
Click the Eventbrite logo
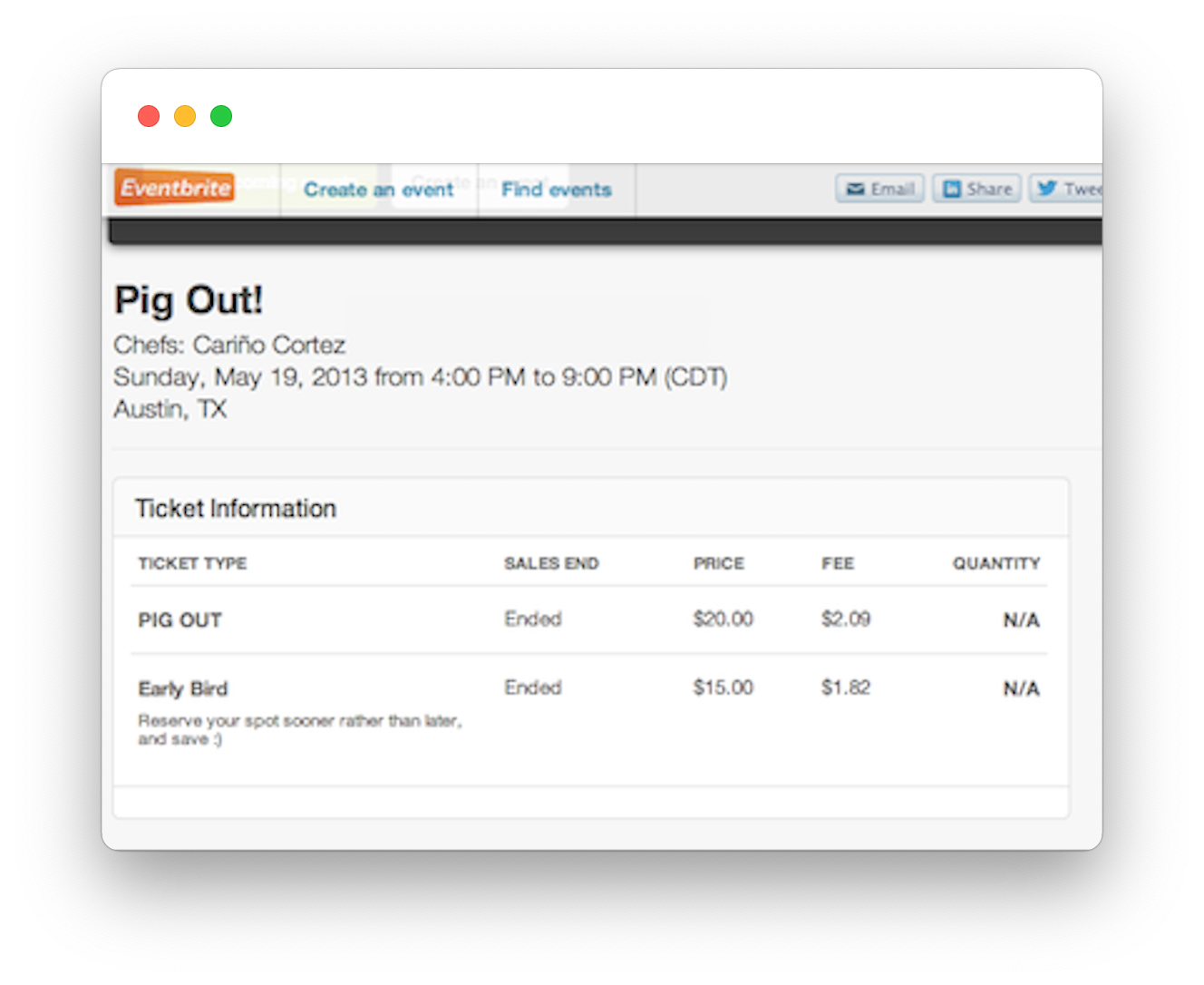174,188
